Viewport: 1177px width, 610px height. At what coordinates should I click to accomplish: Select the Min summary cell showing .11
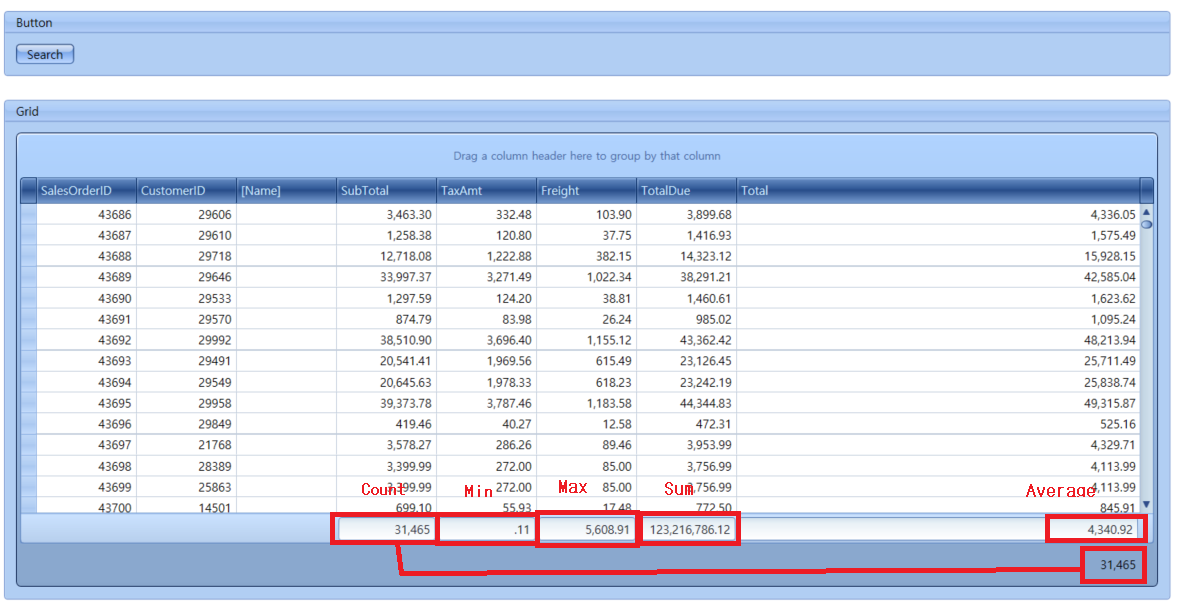click(x=487, y=528)
